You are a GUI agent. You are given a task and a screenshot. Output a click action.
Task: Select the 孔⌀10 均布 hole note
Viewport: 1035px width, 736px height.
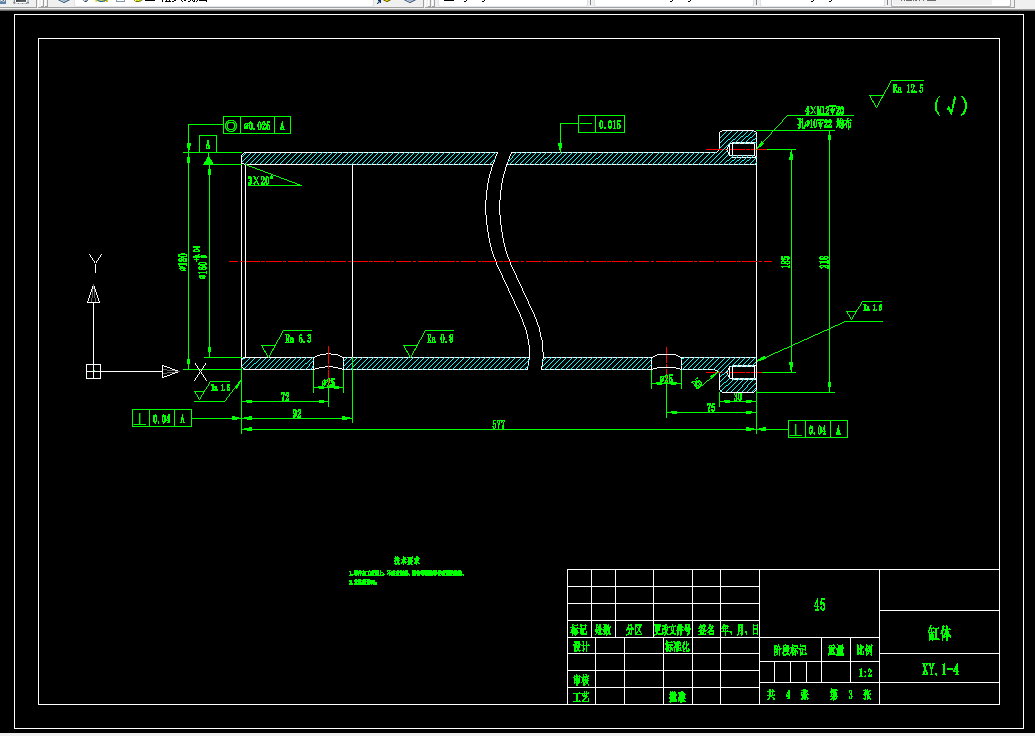coord(824,123)
